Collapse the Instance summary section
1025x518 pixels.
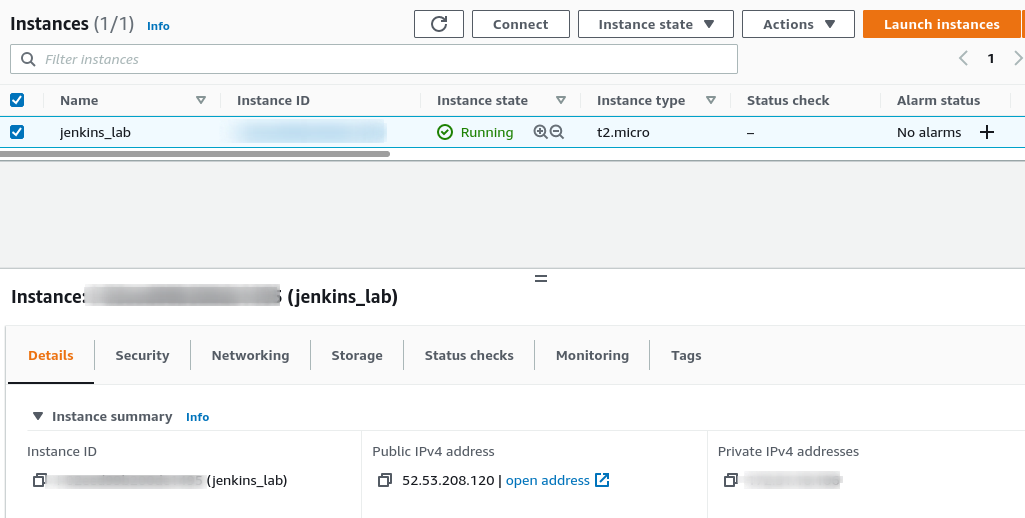(x=38, y=416)
